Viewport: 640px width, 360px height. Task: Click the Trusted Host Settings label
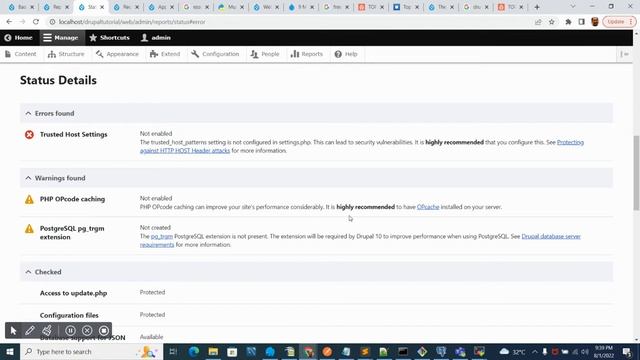pos(73,134)
